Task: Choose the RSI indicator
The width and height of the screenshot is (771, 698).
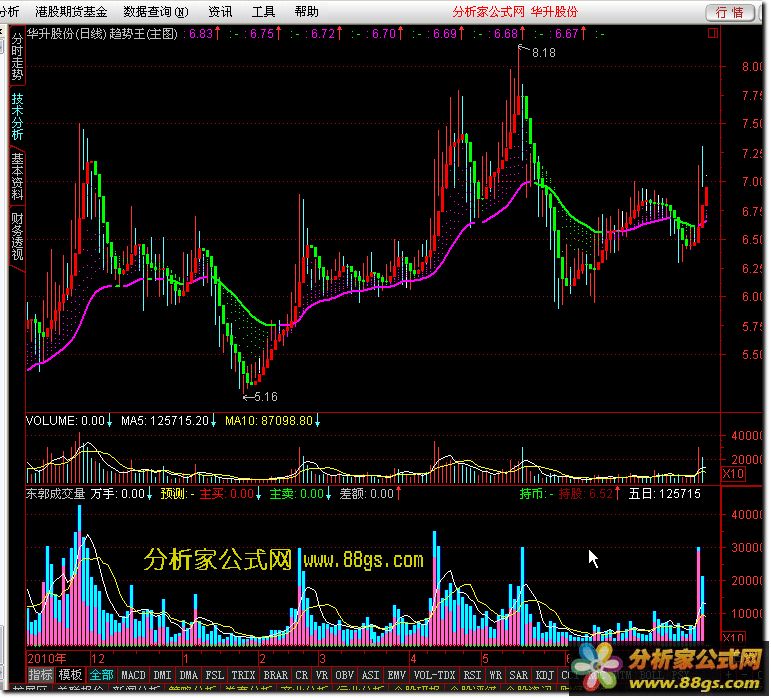Action: click(x=472, y=675)
